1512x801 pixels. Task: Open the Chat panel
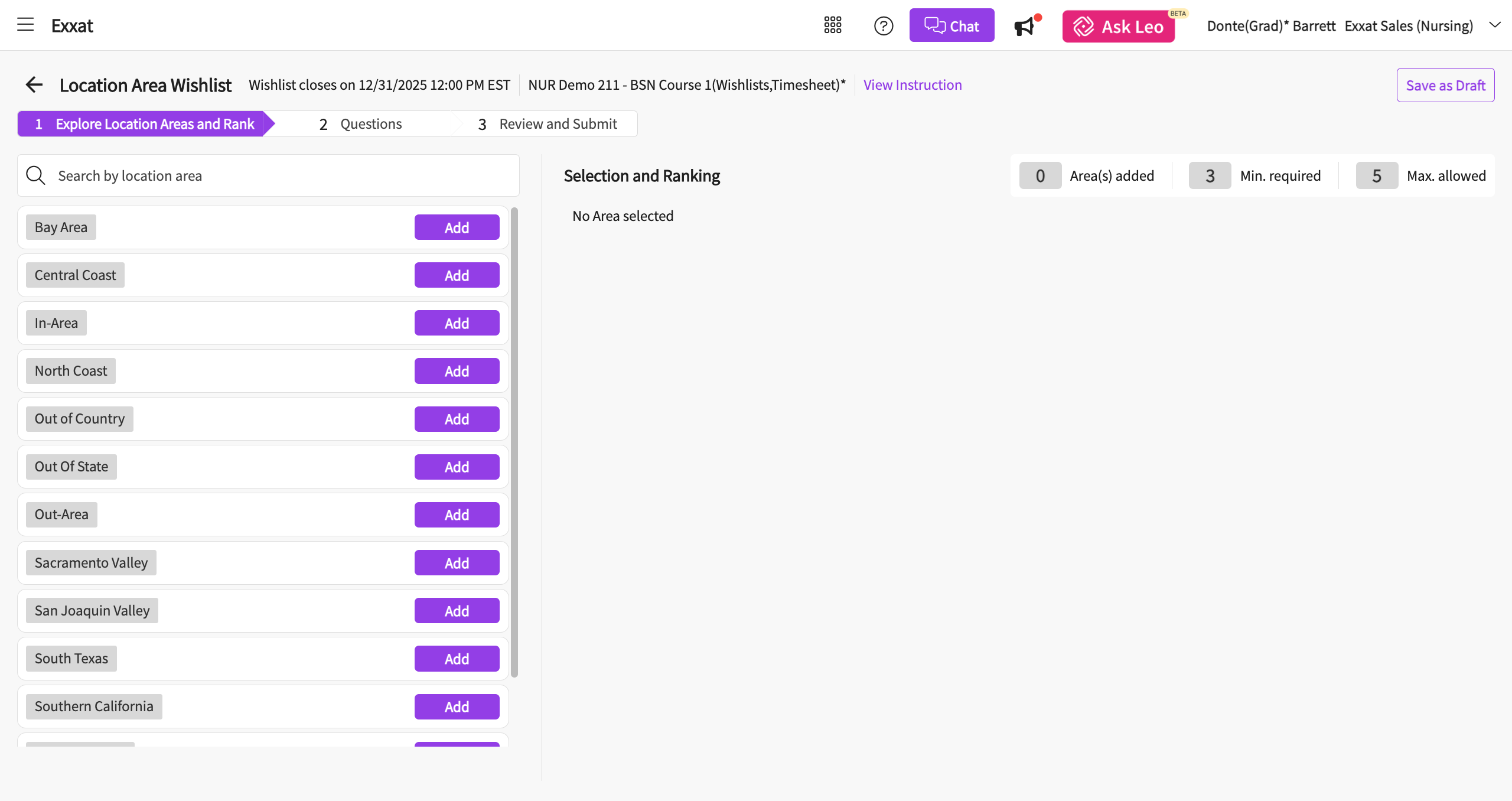click(x=951, y=26)
